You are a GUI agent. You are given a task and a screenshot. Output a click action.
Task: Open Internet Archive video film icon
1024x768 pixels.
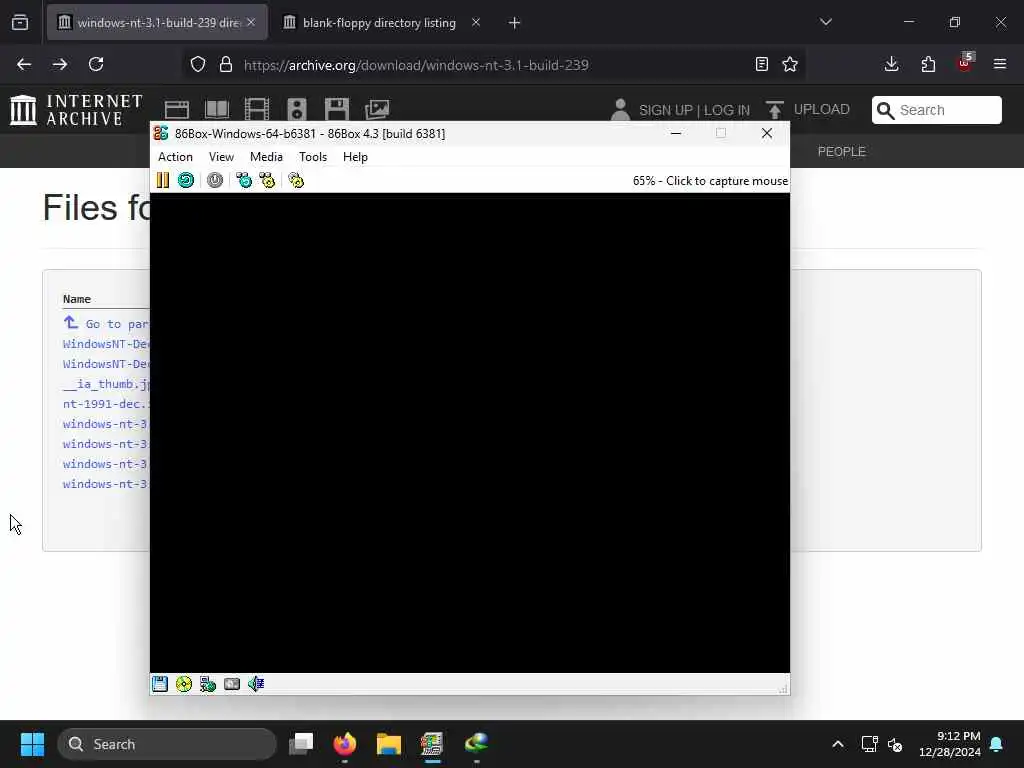point(257,110)
